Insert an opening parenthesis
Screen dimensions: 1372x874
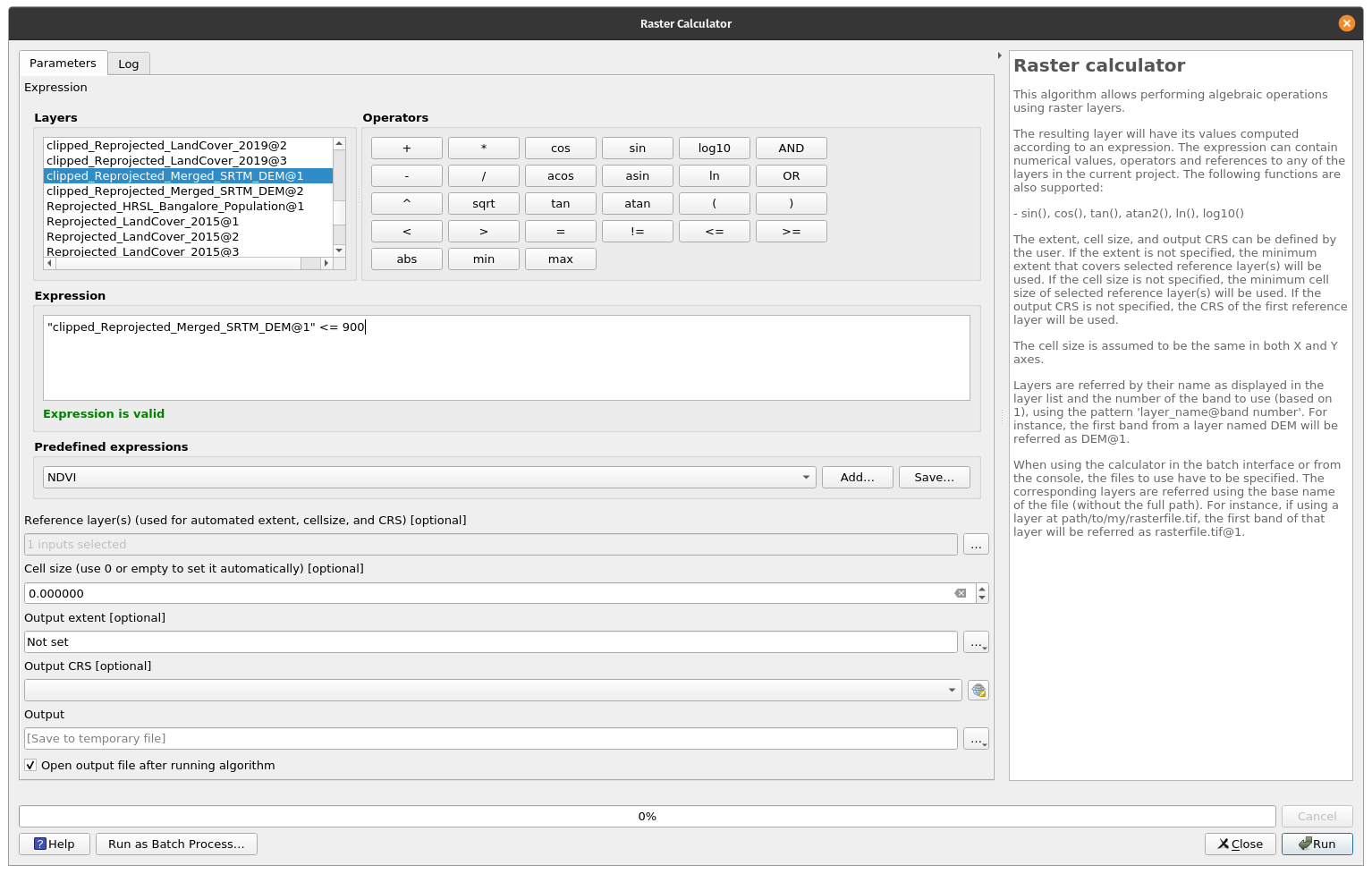pyautogui.click(x=715, y=204)
